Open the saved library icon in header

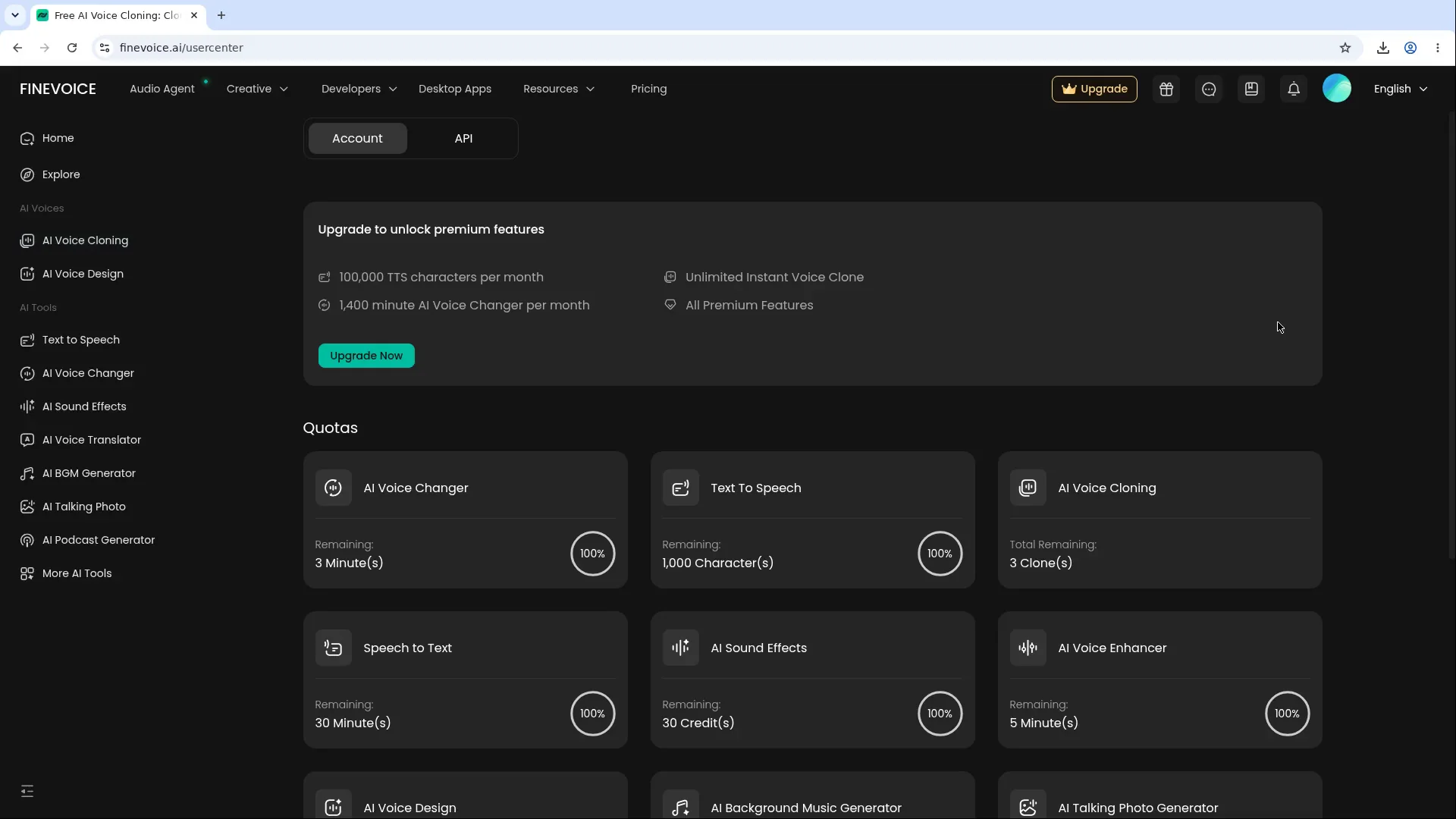(x=1251, y=89)
